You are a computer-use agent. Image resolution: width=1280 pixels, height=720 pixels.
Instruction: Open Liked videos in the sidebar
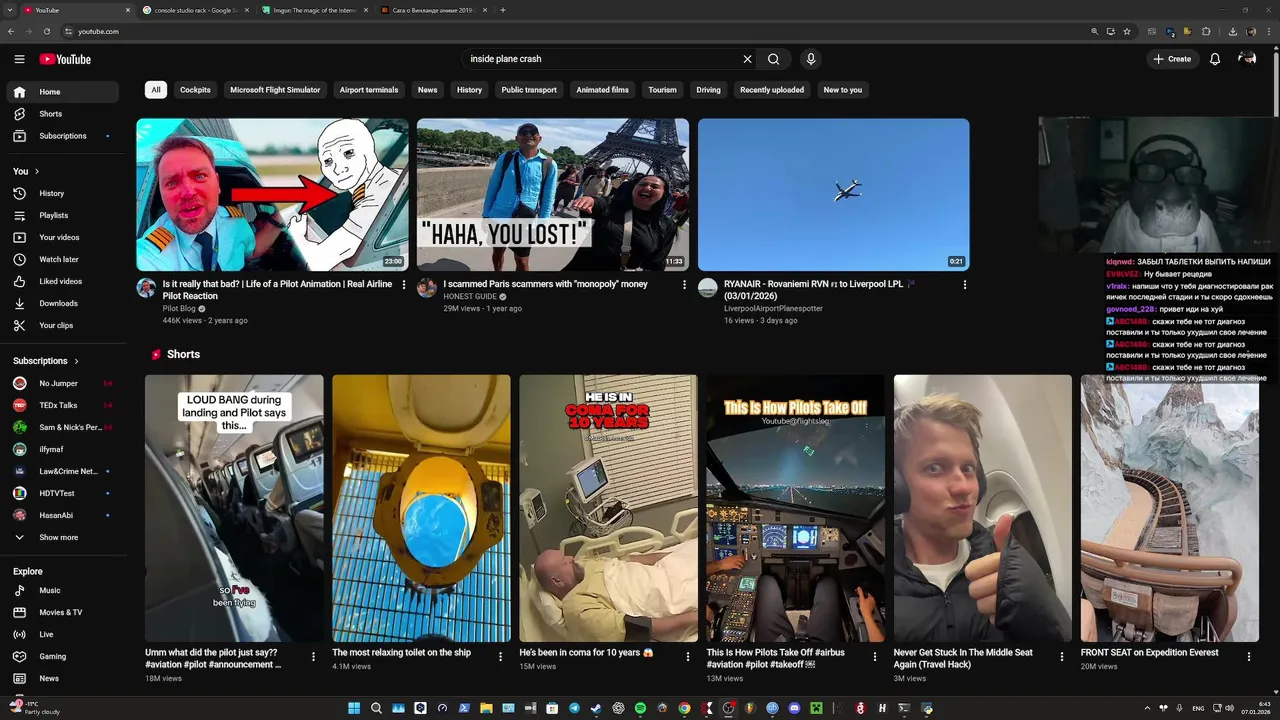62,281
